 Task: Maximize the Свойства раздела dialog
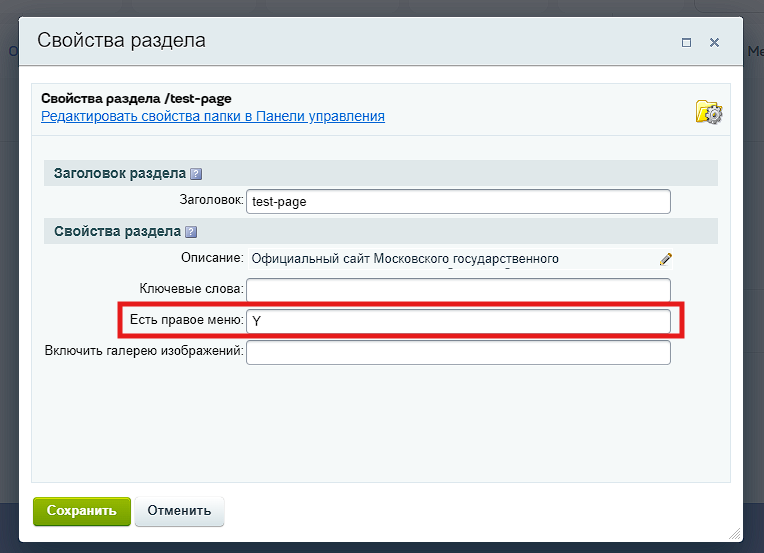(686, 43)
